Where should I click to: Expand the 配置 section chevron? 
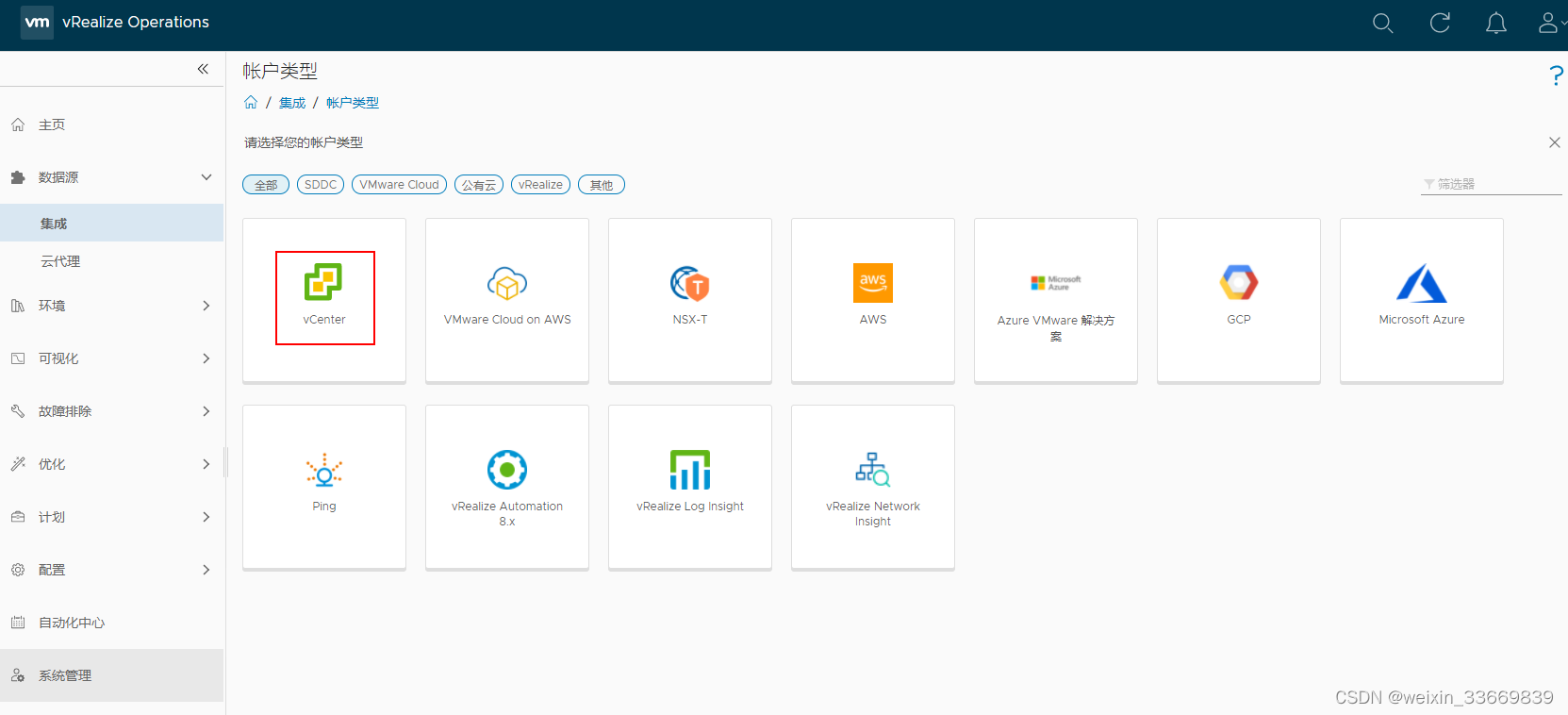(206, 570)
